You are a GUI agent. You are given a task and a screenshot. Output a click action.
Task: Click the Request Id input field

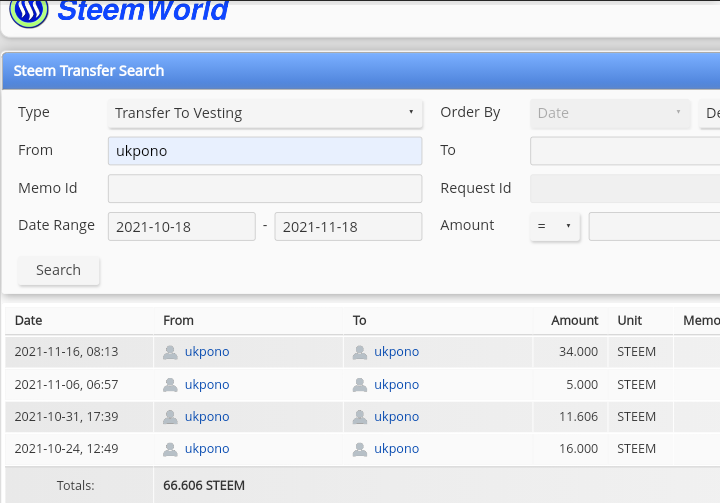click(625, 188)
